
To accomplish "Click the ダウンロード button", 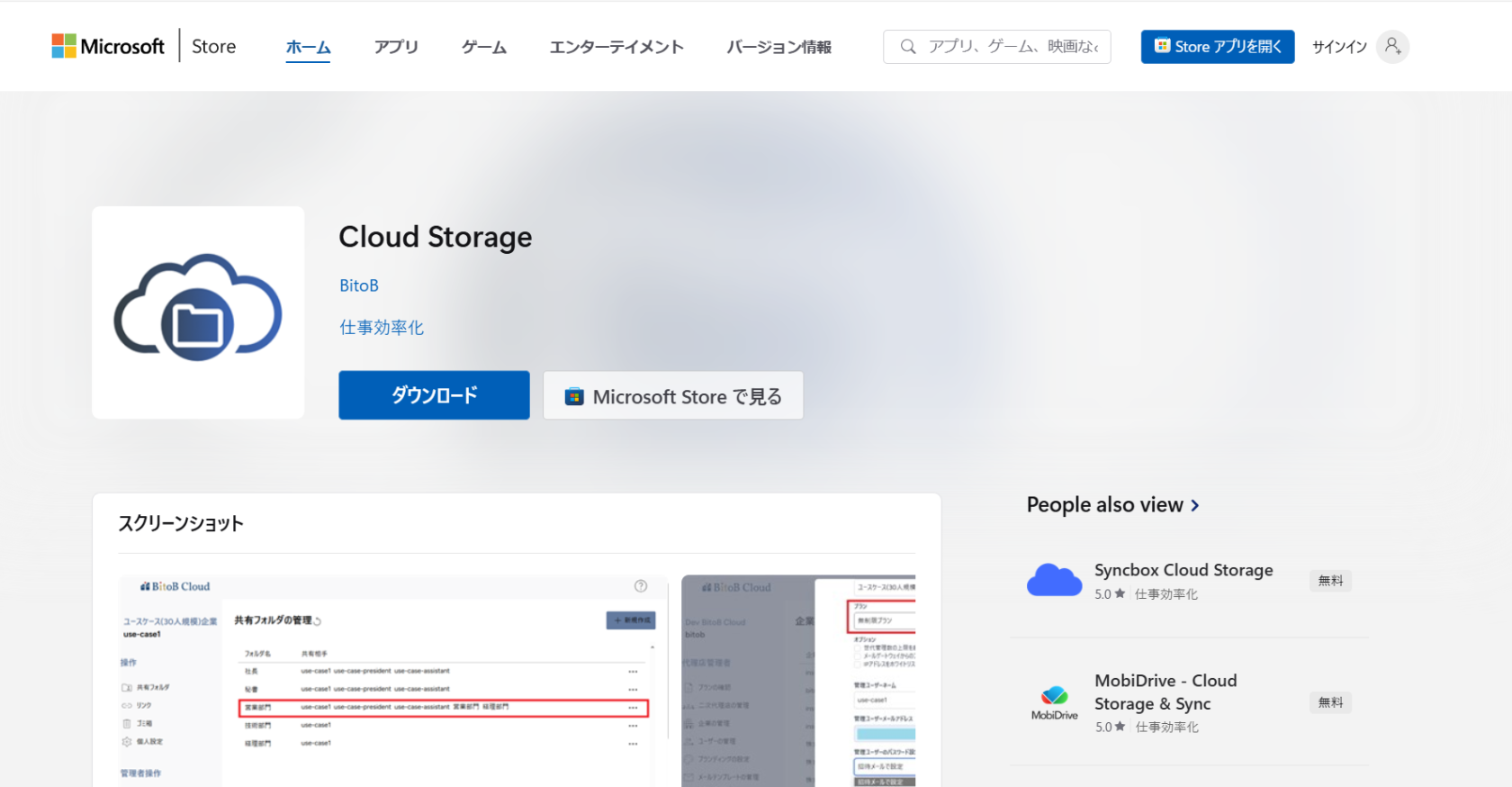I will (x=434, y=395).
